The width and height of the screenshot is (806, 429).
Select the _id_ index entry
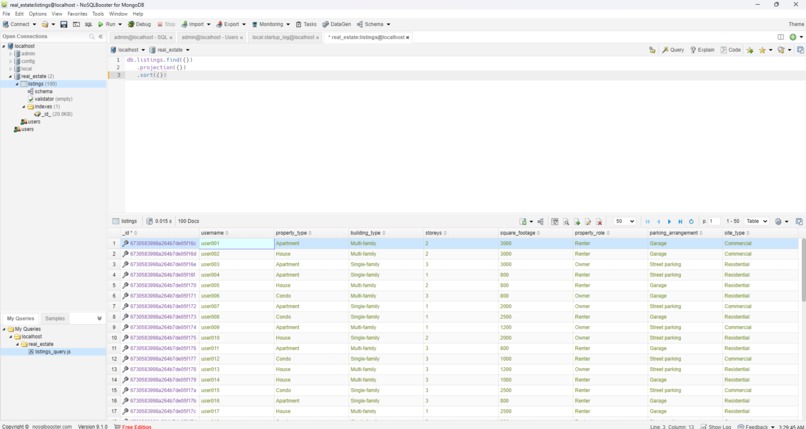pyautogui.click(x=53, y=114)
